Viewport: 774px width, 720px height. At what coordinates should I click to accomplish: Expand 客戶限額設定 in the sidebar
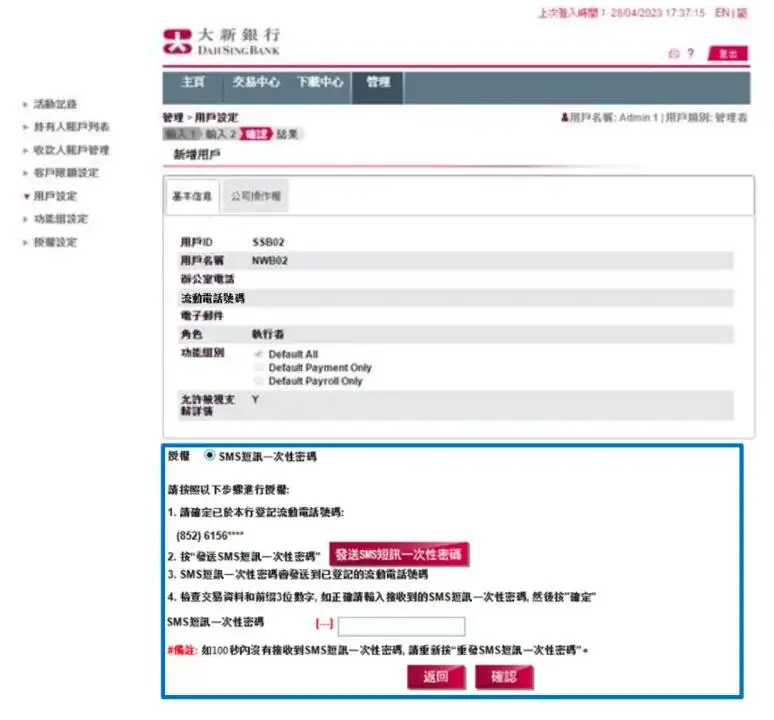(x=66, y=173)
